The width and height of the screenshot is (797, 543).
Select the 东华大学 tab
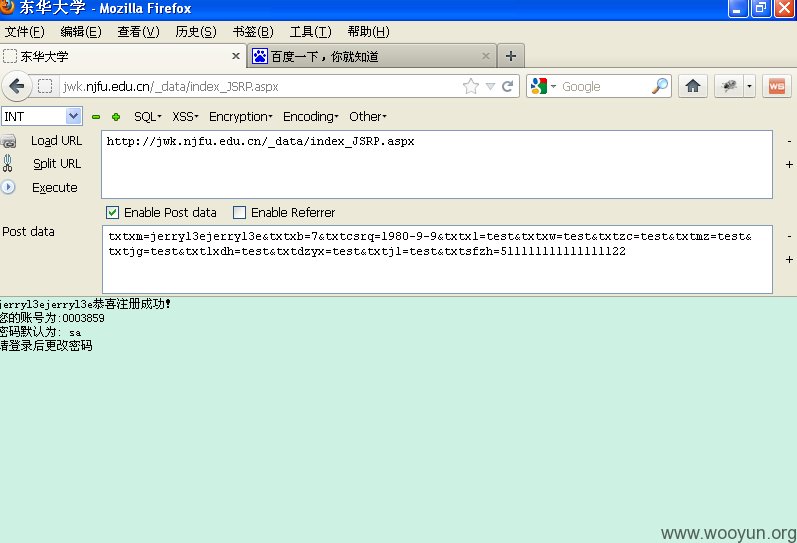[x=124, y=56]
